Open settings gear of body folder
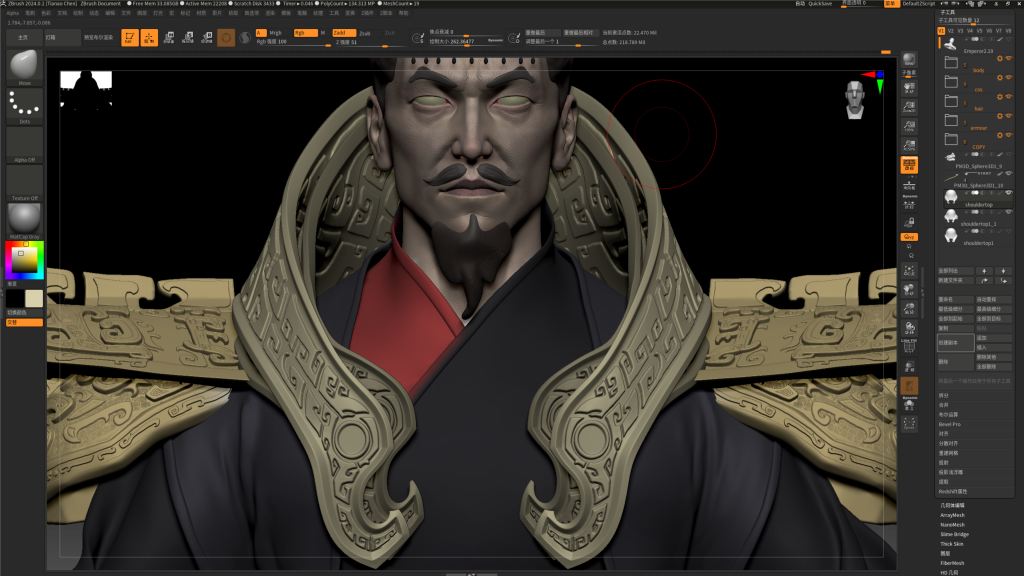Viewport: 1024px width, 576px height. 1000,59
